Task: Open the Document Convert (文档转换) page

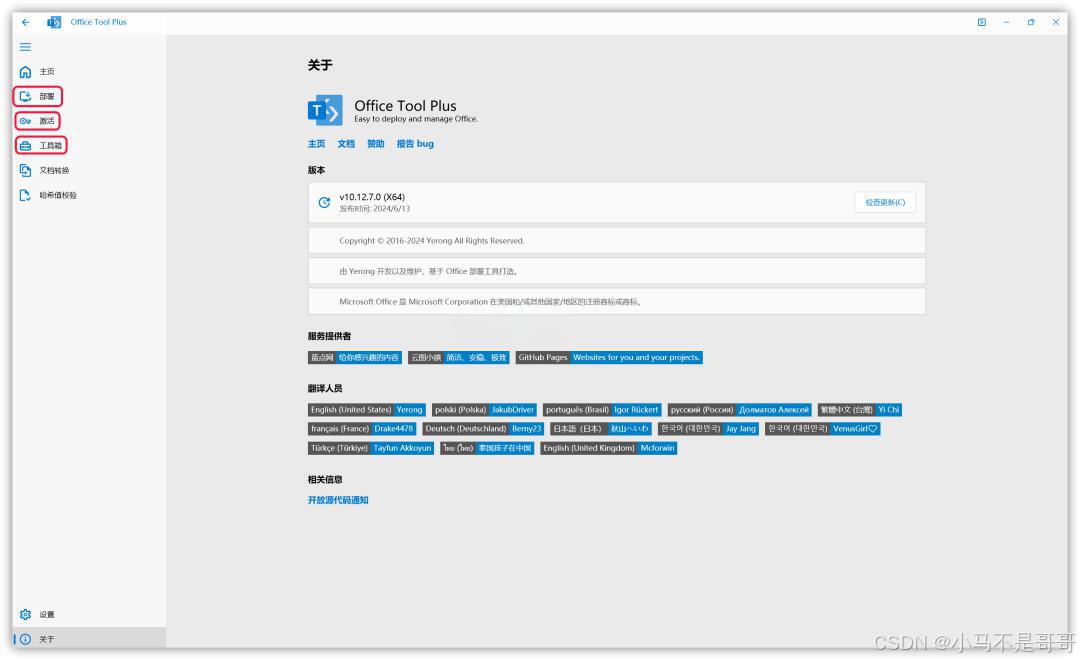Action: 89,170
